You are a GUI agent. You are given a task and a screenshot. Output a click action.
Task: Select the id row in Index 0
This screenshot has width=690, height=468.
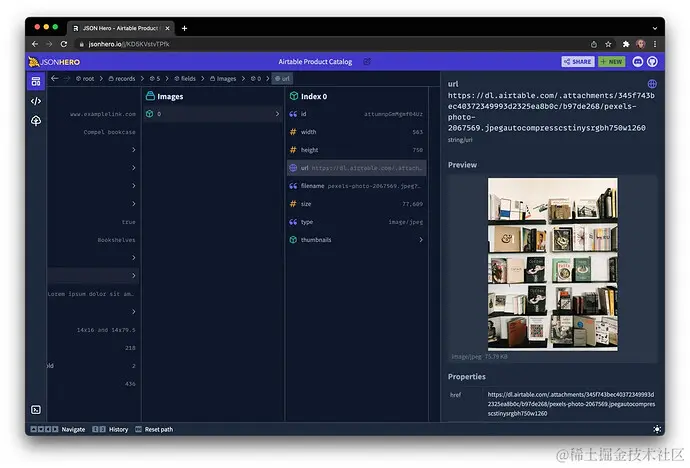[x=356, y=114]
